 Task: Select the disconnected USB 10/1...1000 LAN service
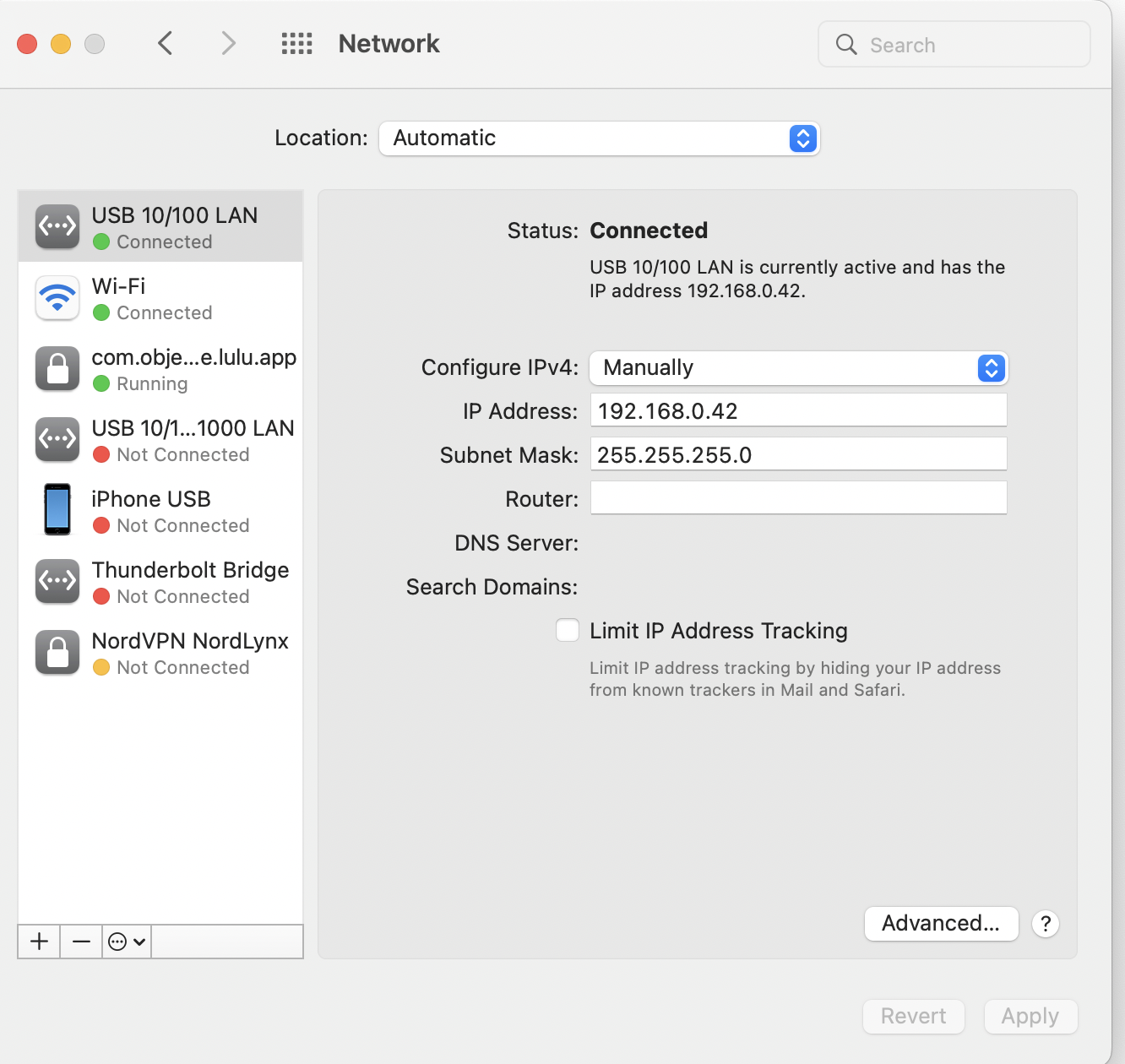pos(57,439)
